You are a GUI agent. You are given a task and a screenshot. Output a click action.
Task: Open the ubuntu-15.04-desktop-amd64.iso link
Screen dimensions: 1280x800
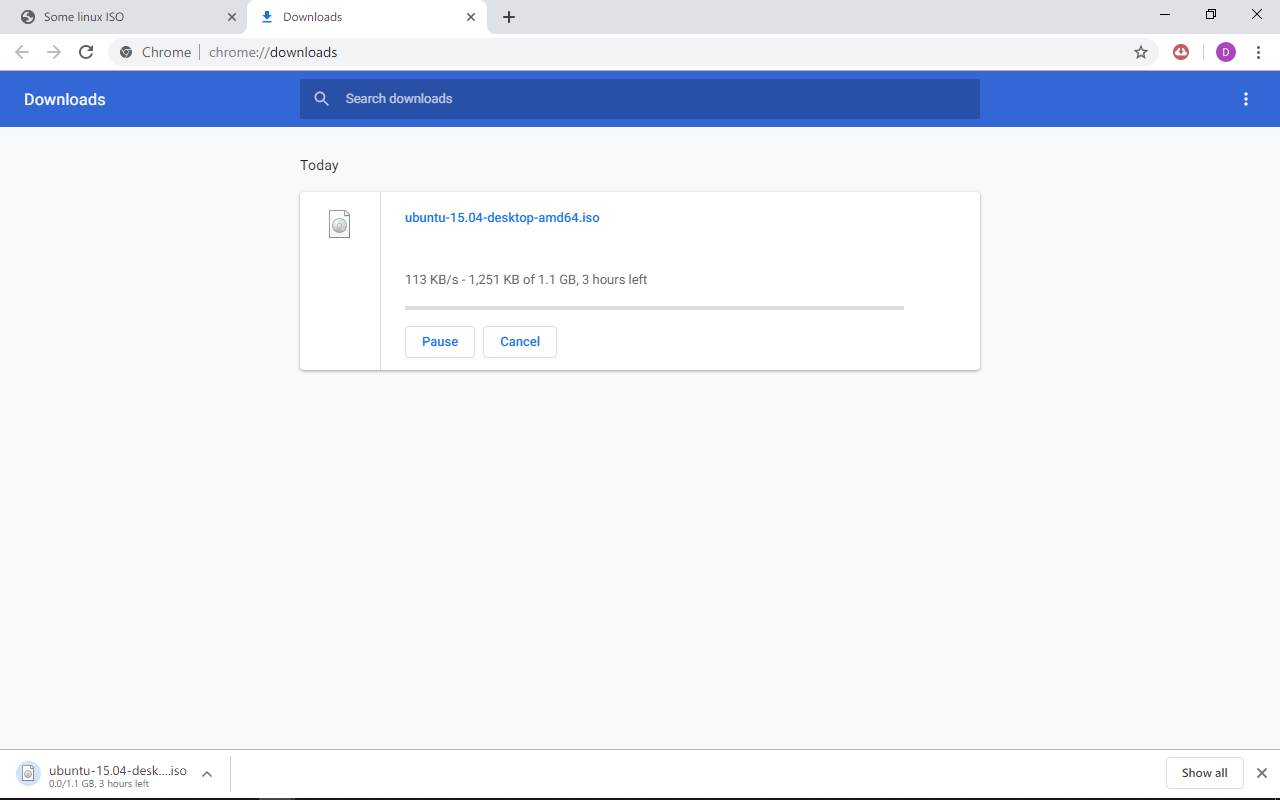pyautogui.click(x=502, y=217)
